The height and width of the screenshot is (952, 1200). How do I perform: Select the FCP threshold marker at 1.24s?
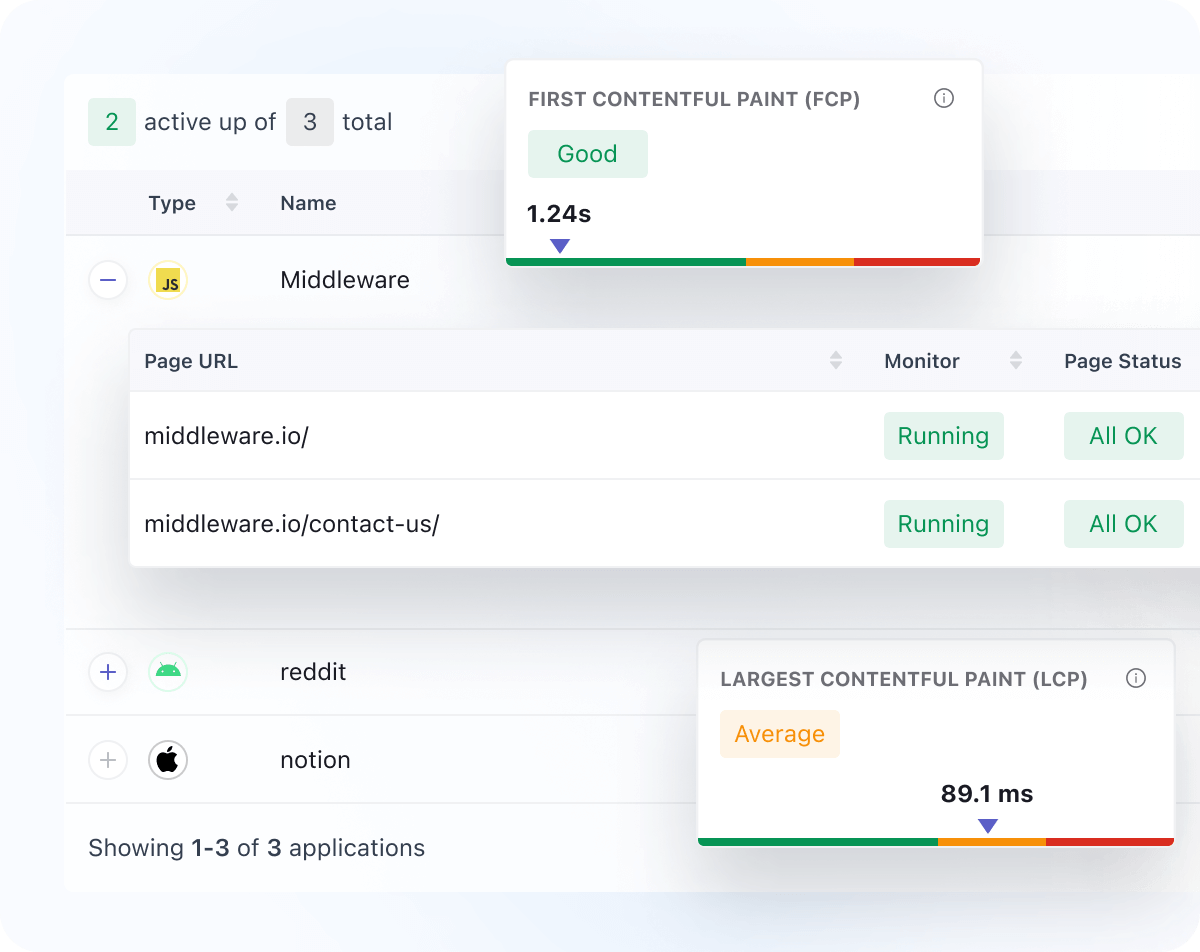tap(561, 245)
